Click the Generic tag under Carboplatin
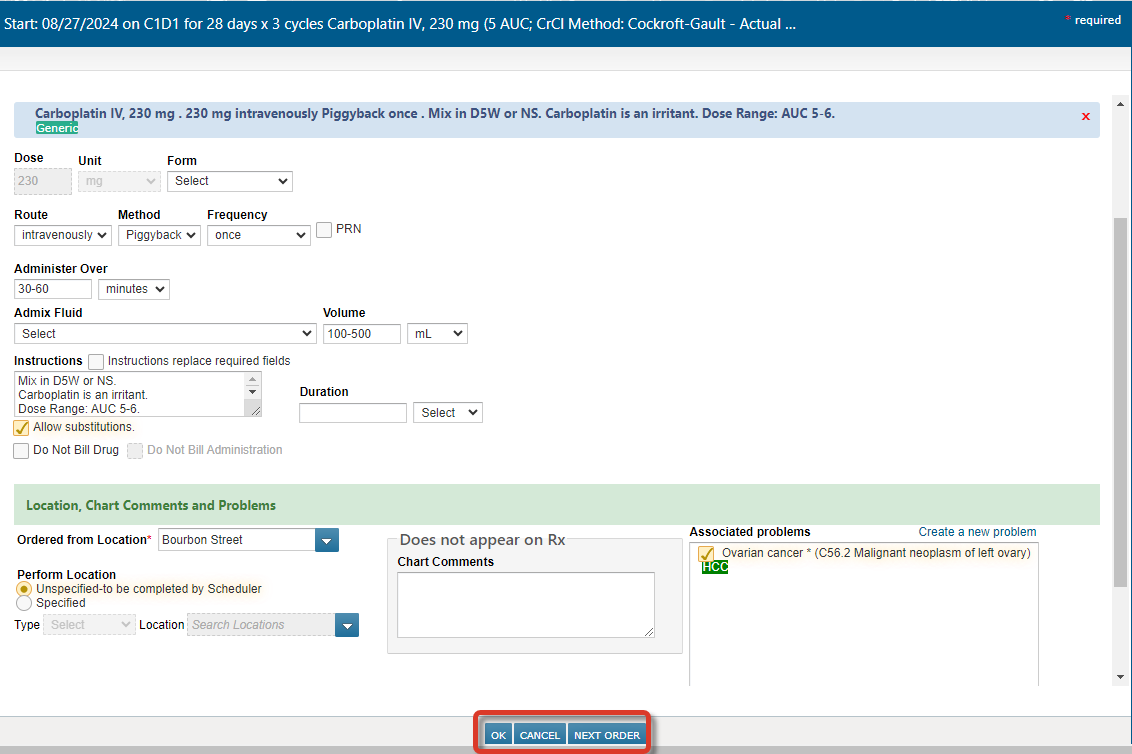1132x754 pixels. coord(57,128)
